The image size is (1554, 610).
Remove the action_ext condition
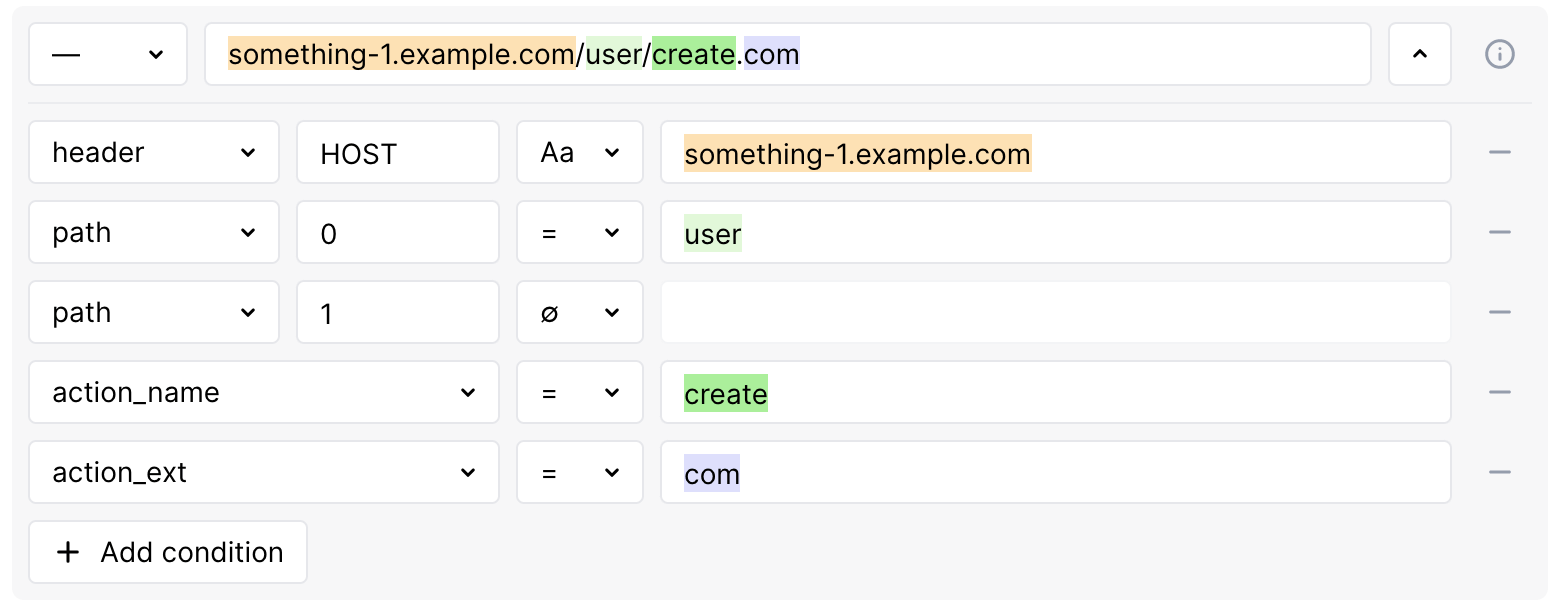click(x=1500, y=472)
